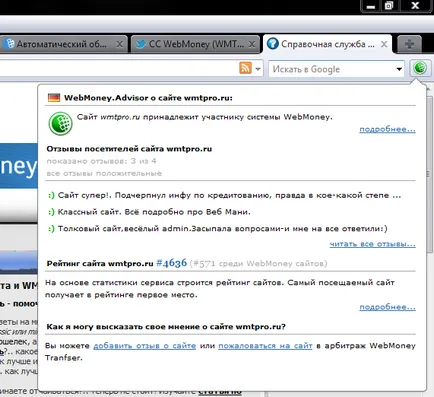The width and height of the screenshot is (434, 397).
Task: Close the 'Справочная служба' tab
Action: (x=384, y=44)
